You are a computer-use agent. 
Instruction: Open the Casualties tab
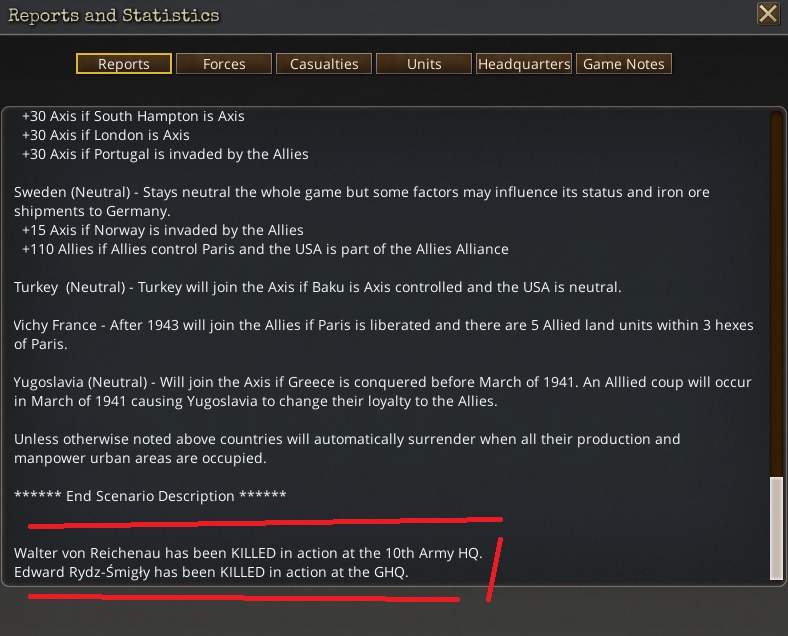pos(324,64)
